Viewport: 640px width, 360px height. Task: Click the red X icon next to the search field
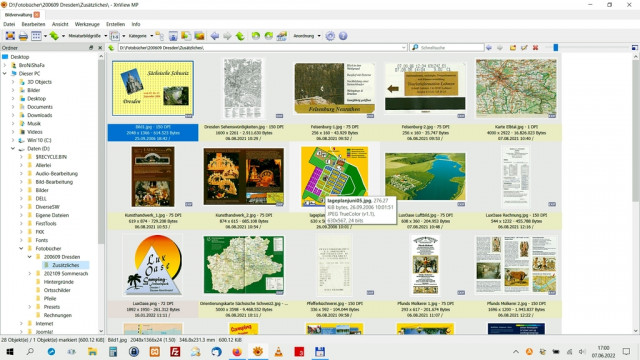[536, 48]
